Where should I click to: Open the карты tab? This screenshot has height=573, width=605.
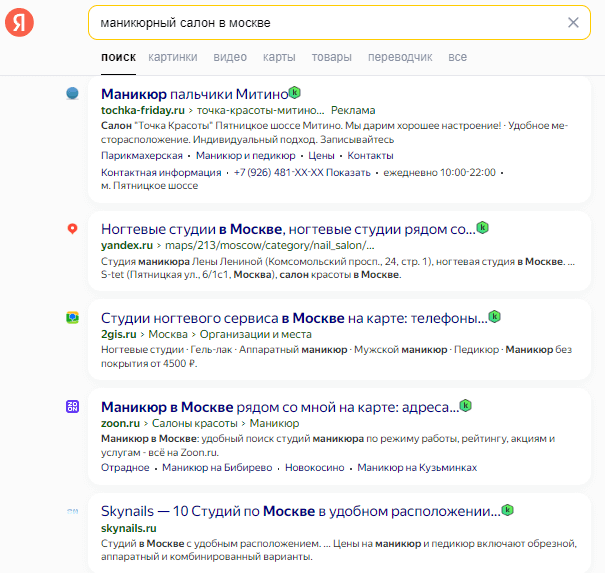(x=279, y=57)
